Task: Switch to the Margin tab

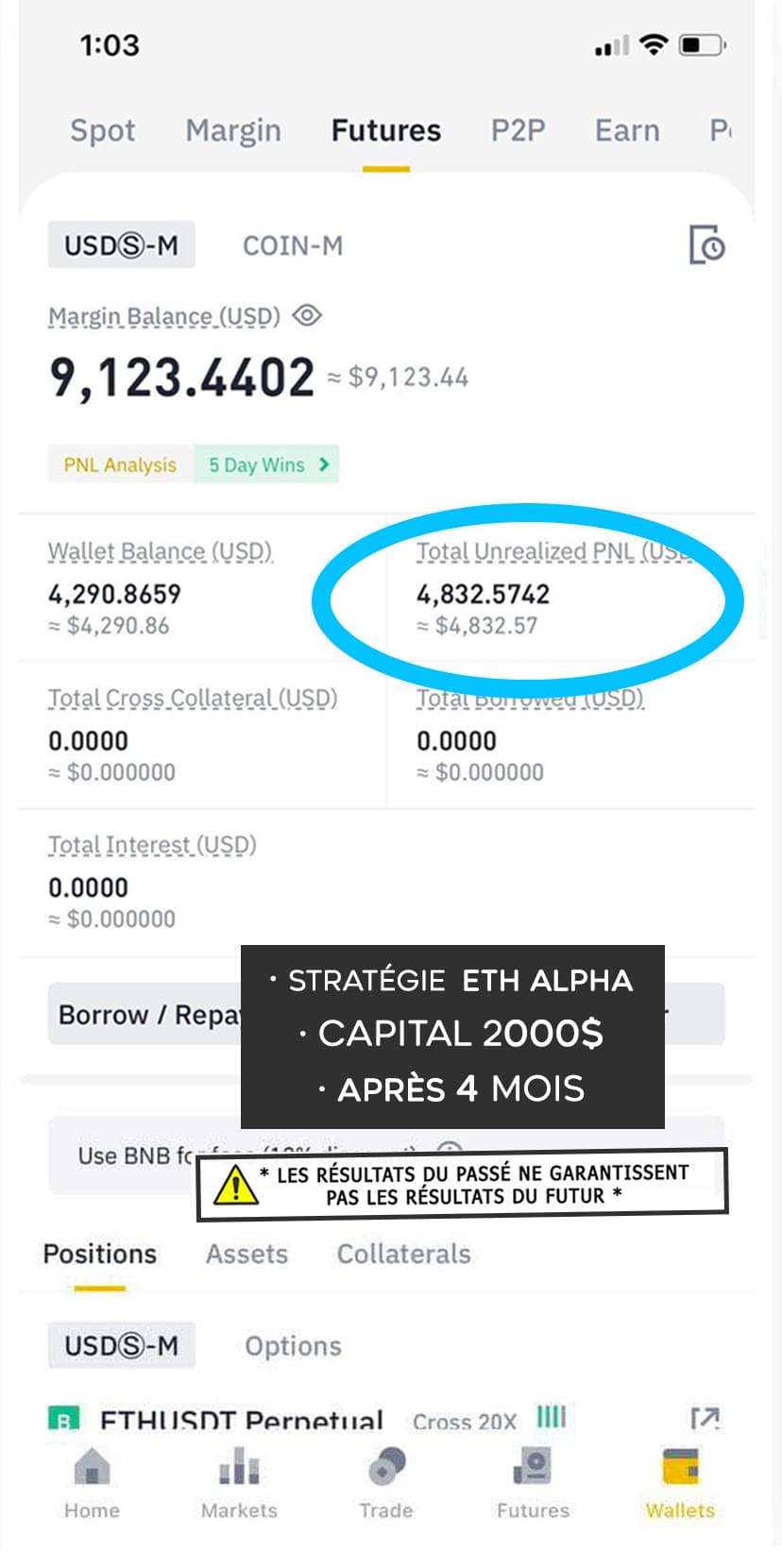Action: pos(233,130)
